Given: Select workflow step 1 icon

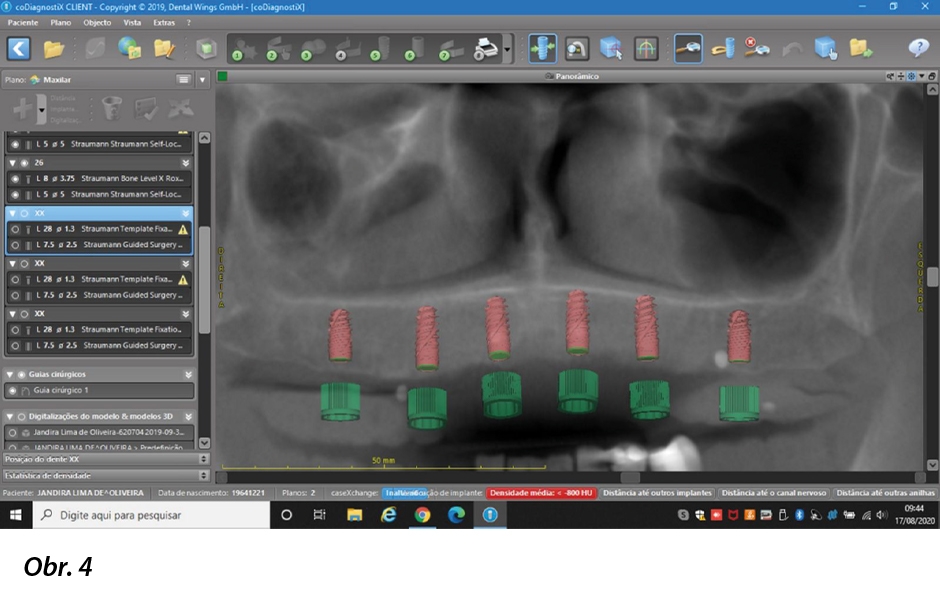Looking at the screenshot, I should 243,49.
